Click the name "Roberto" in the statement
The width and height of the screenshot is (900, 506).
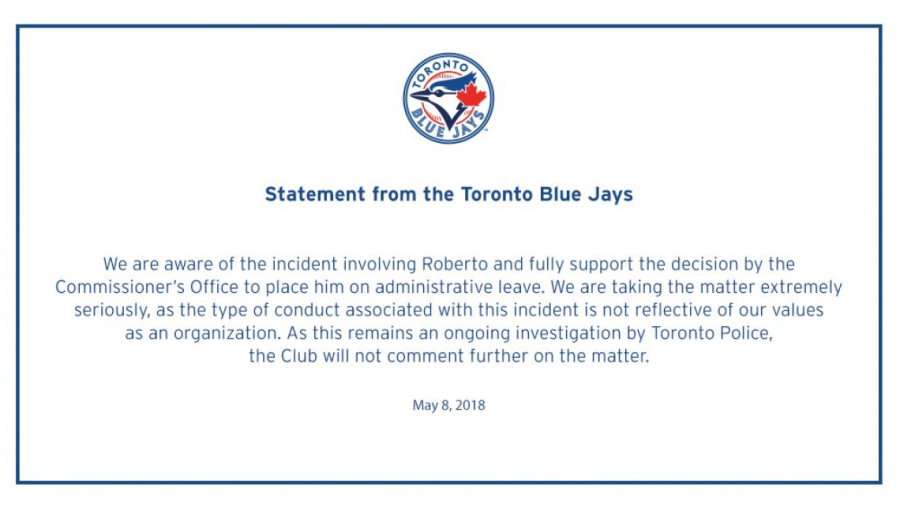pyautogui.click(x=453, y=264)
